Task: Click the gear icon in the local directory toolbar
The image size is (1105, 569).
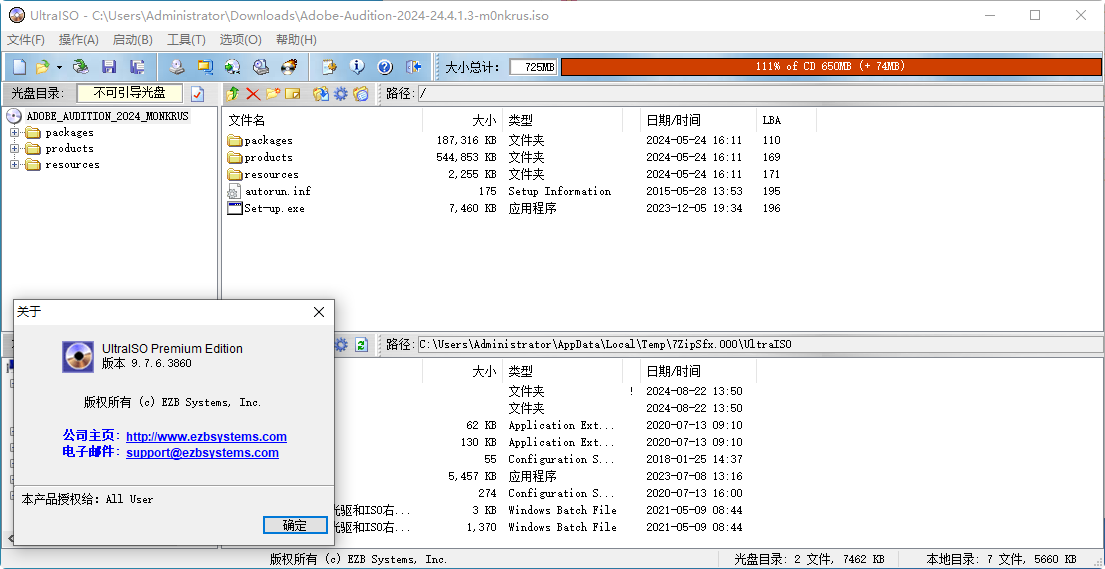Action: pyautogui.click(x=341, y=344)
